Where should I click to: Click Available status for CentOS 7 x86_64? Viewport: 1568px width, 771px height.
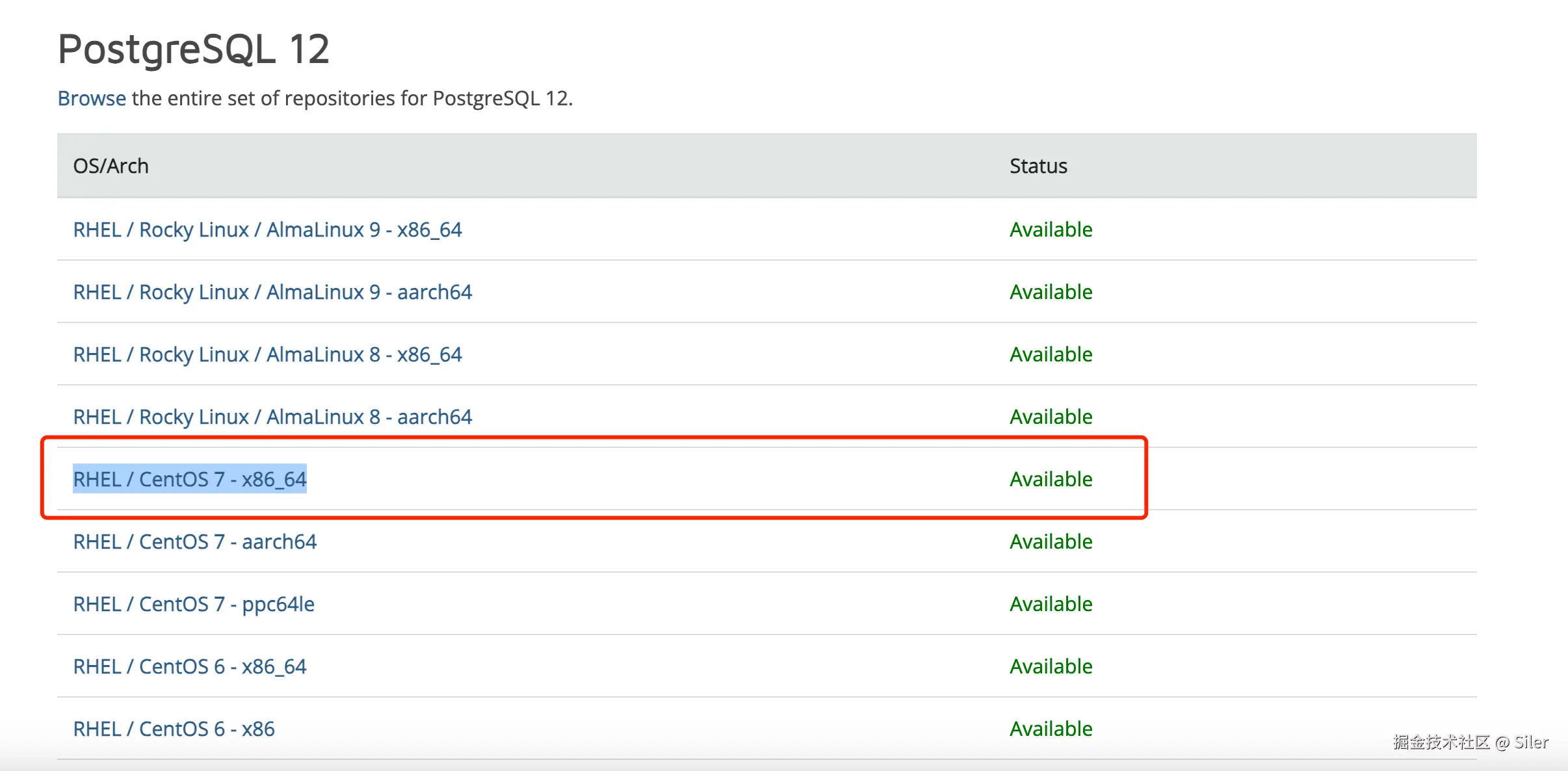(x=1051, y=479)
